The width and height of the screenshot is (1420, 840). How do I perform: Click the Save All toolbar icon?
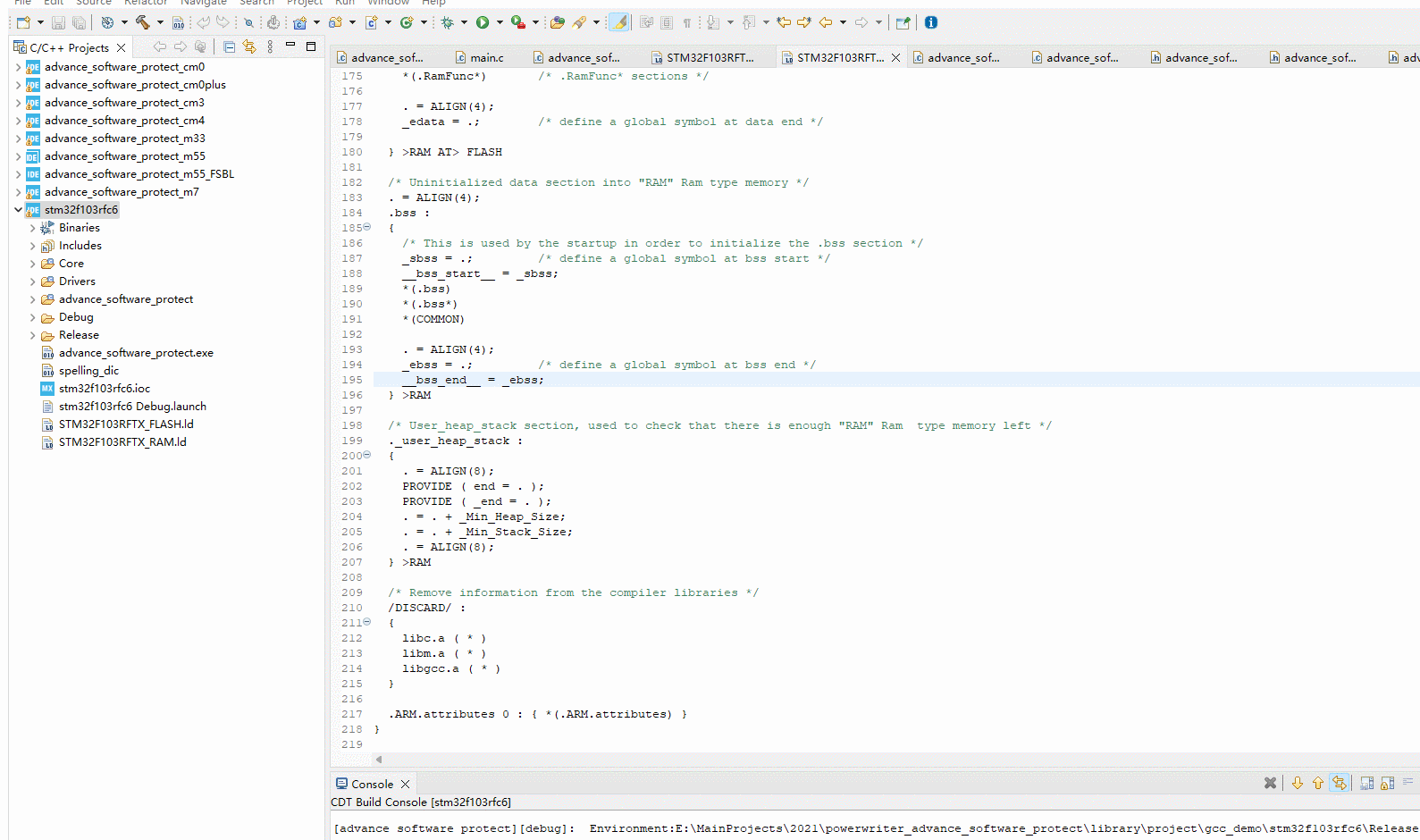coord(79,22)
